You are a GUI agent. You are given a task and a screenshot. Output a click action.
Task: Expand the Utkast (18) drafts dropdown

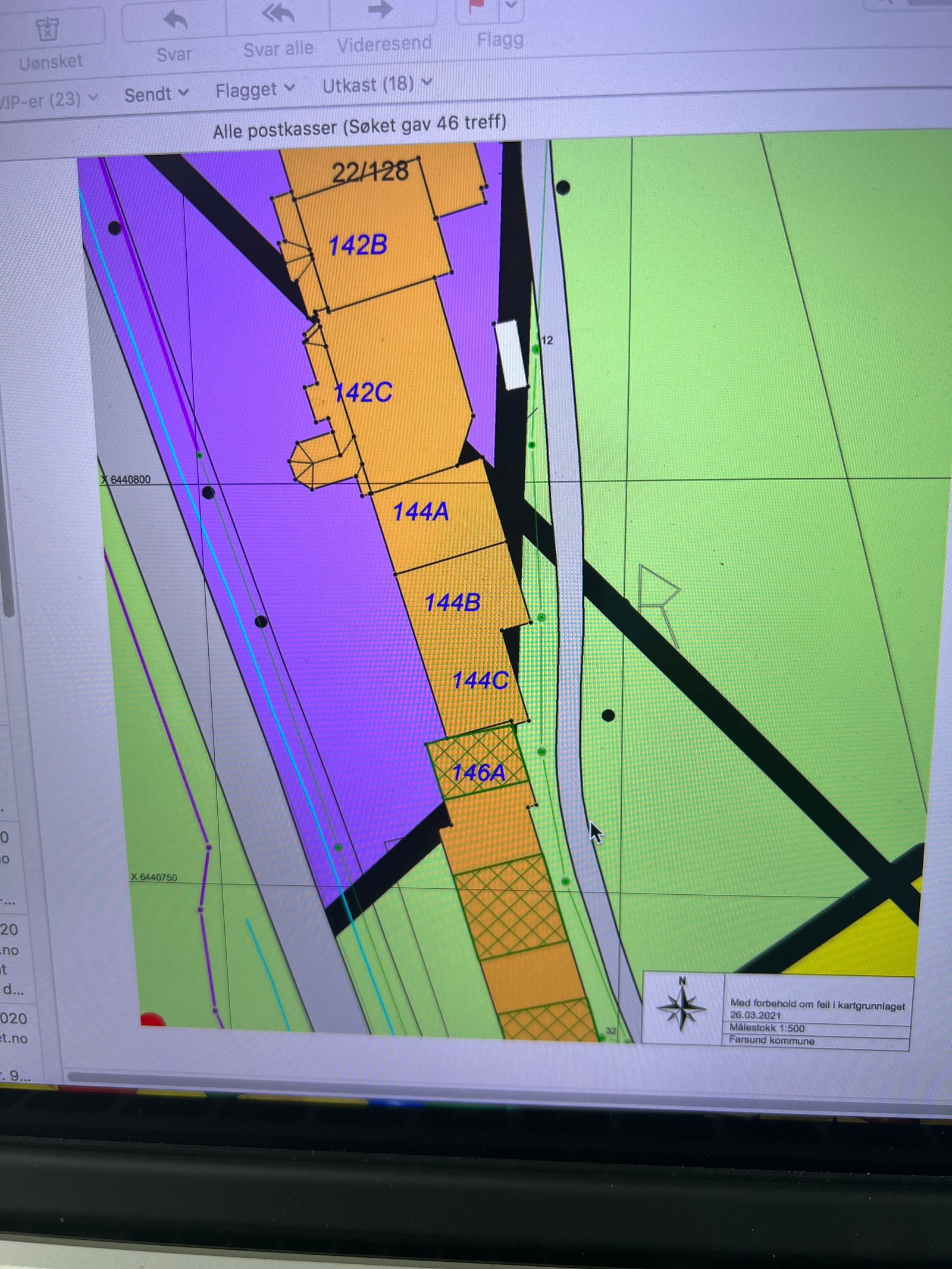[x=377, y=85]
